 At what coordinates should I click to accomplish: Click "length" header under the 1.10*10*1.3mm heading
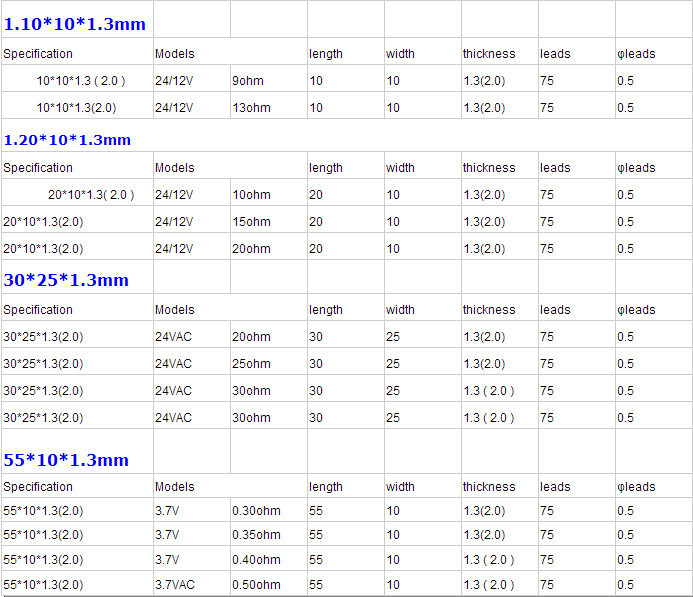tap(326, 54)
